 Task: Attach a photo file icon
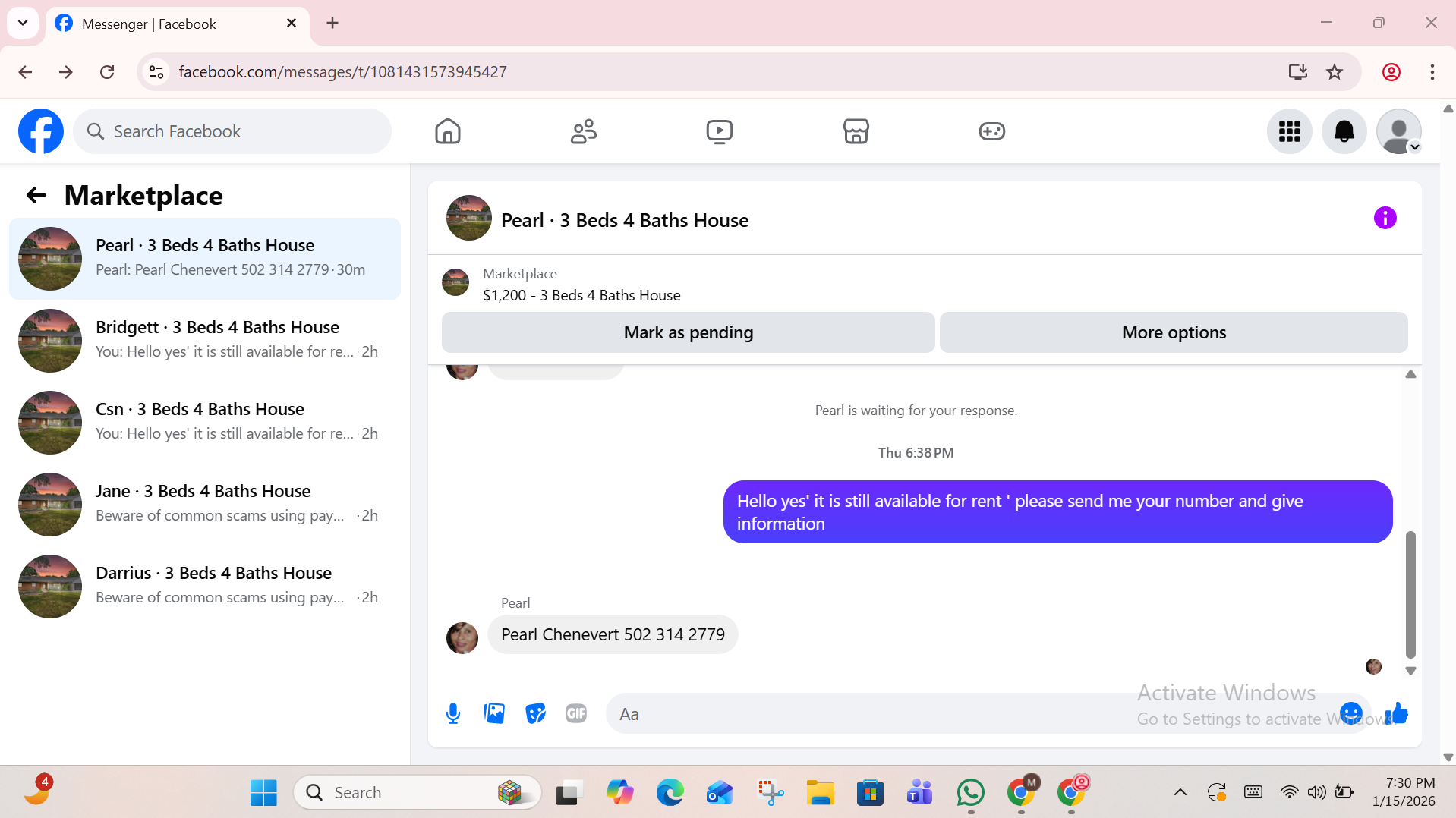(494, 713)
